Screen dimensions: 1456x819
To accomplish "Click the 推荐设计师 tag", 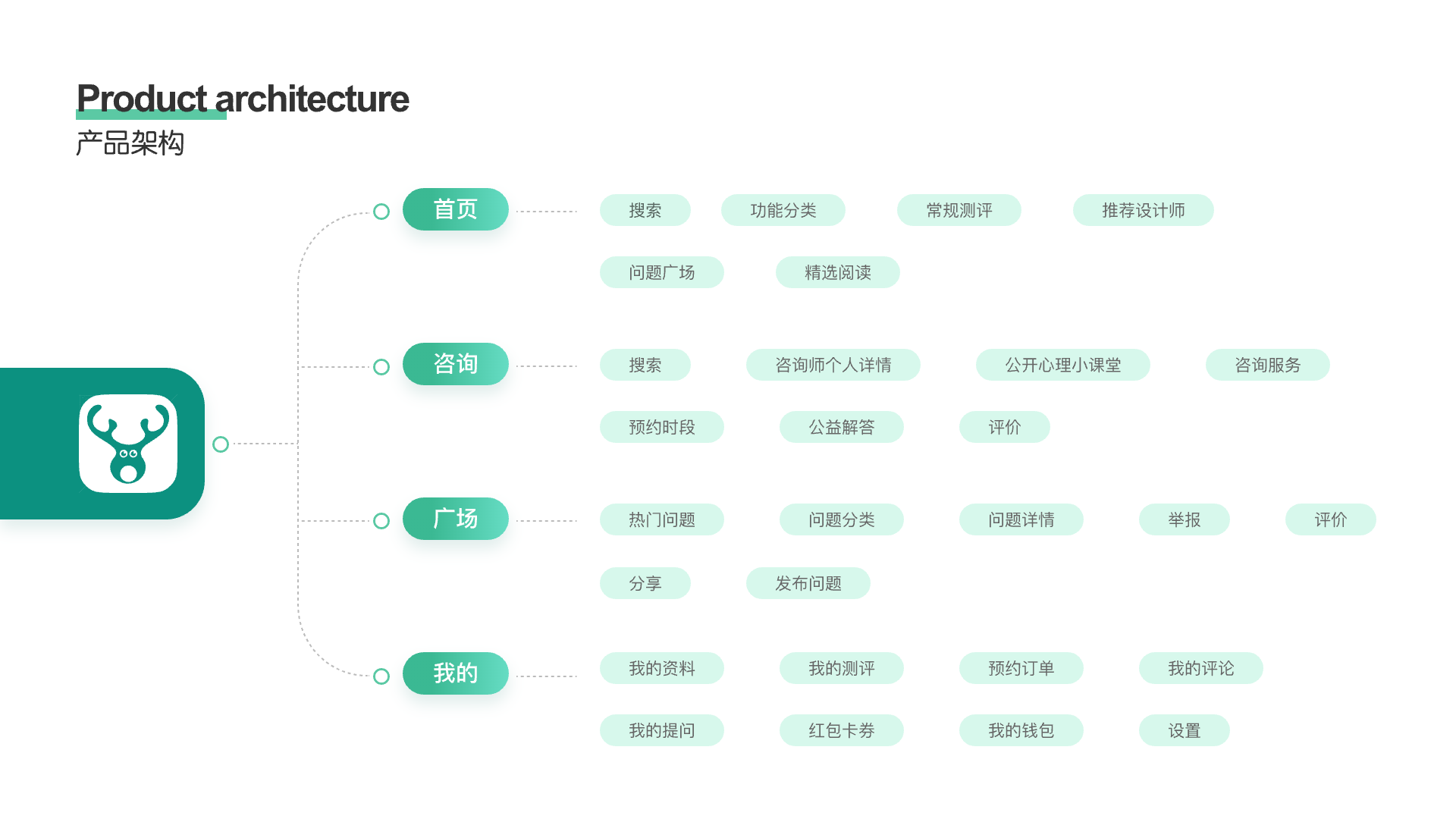I will [1143, 210].
